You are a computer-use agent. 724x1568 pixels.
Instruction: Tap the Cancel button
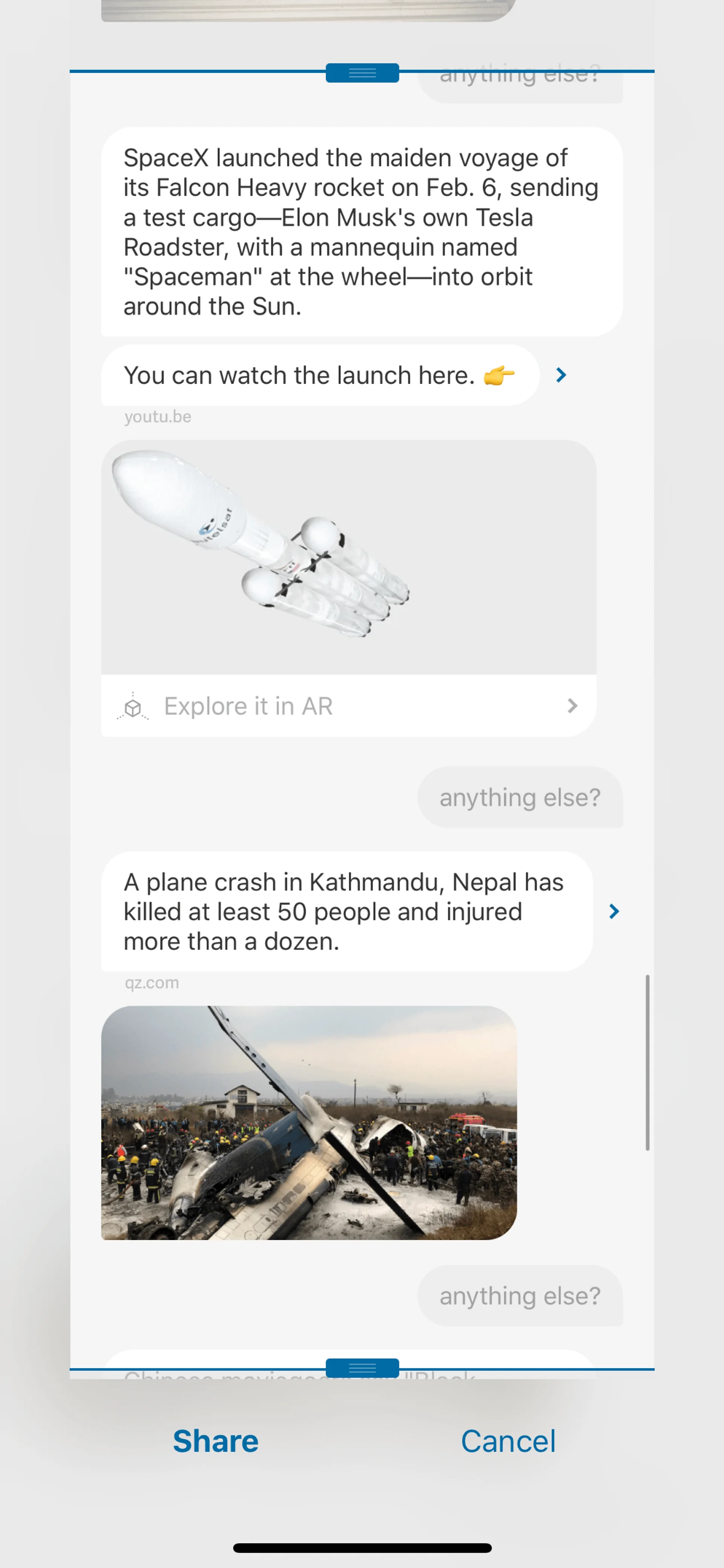(508, 1441)
